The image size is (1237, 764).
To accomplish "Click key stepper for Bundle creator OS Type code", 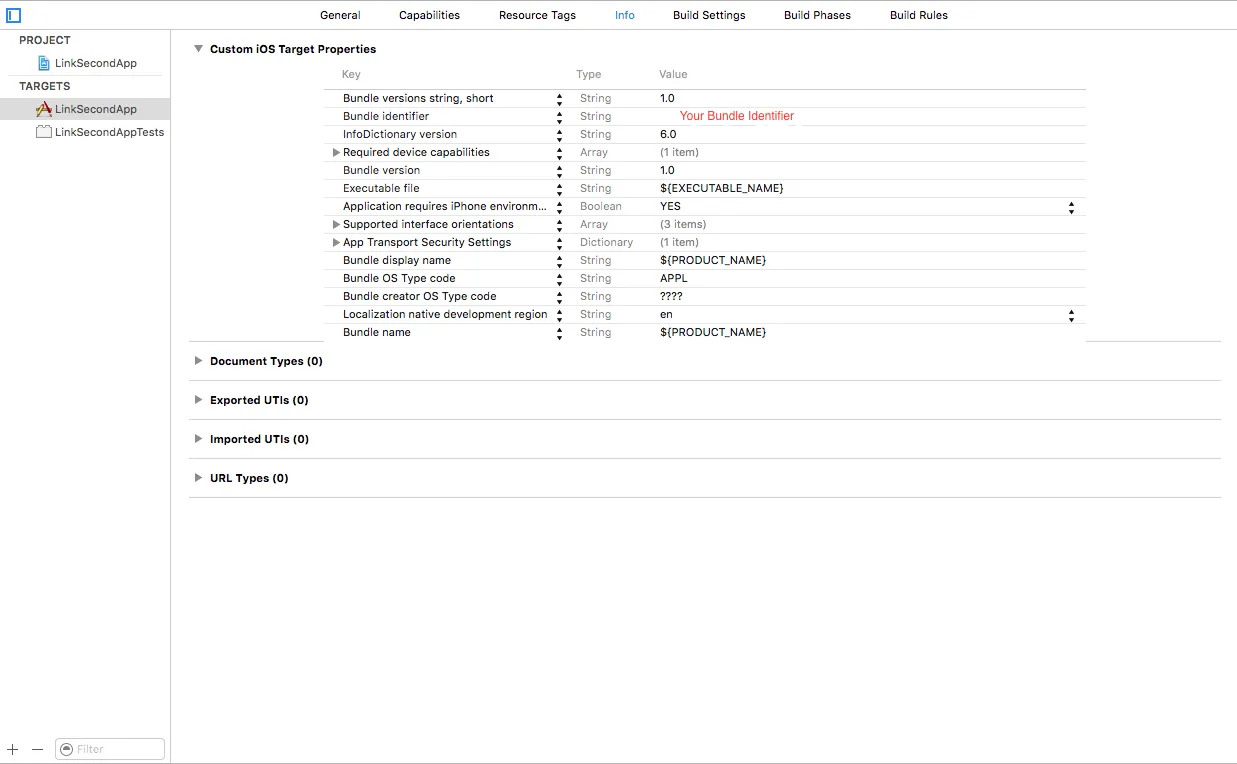I will tap(559, 297).
